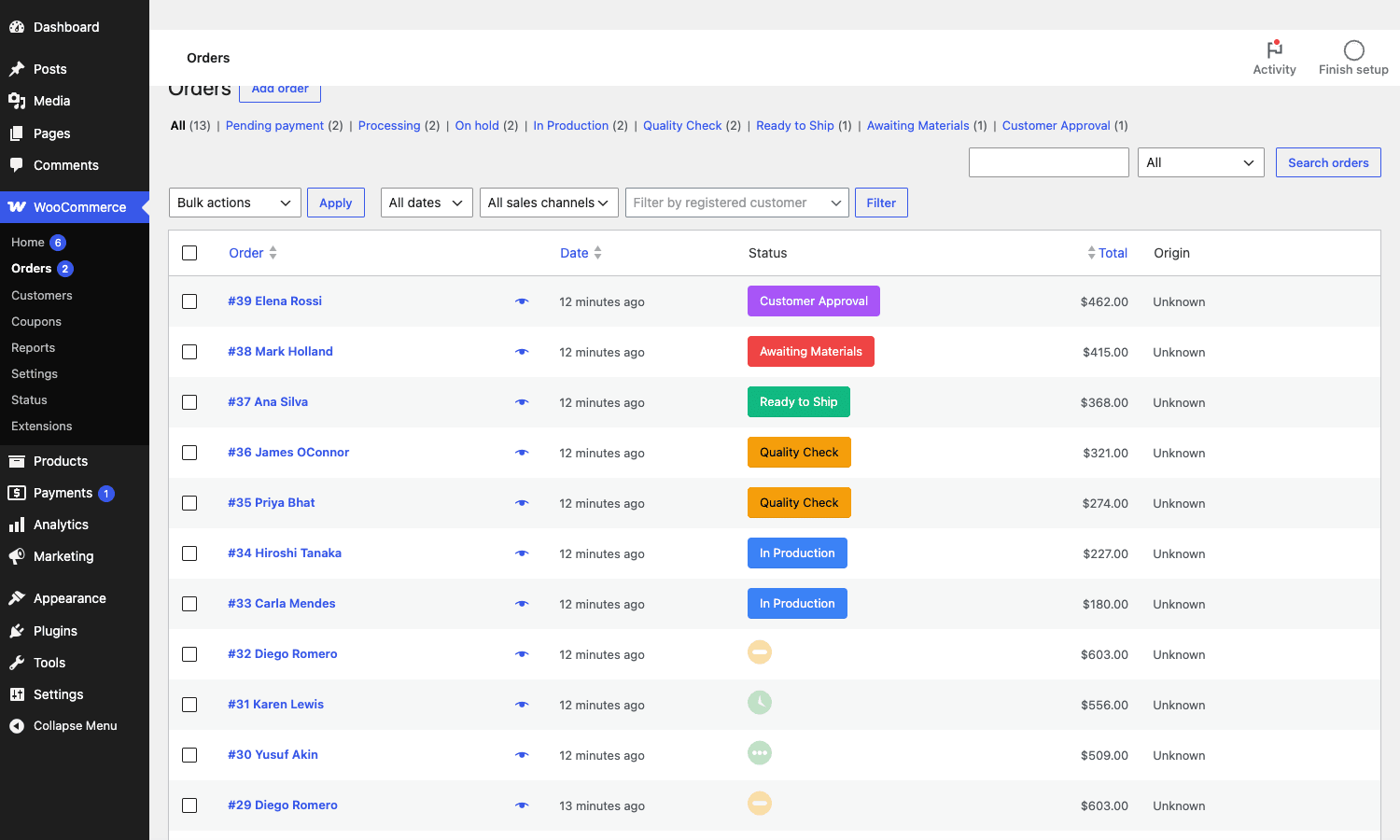The width and height of the screenshot is (1400, 840).
Task: Click the green Ready to Ship status badge
Action: tap(799, 401)
